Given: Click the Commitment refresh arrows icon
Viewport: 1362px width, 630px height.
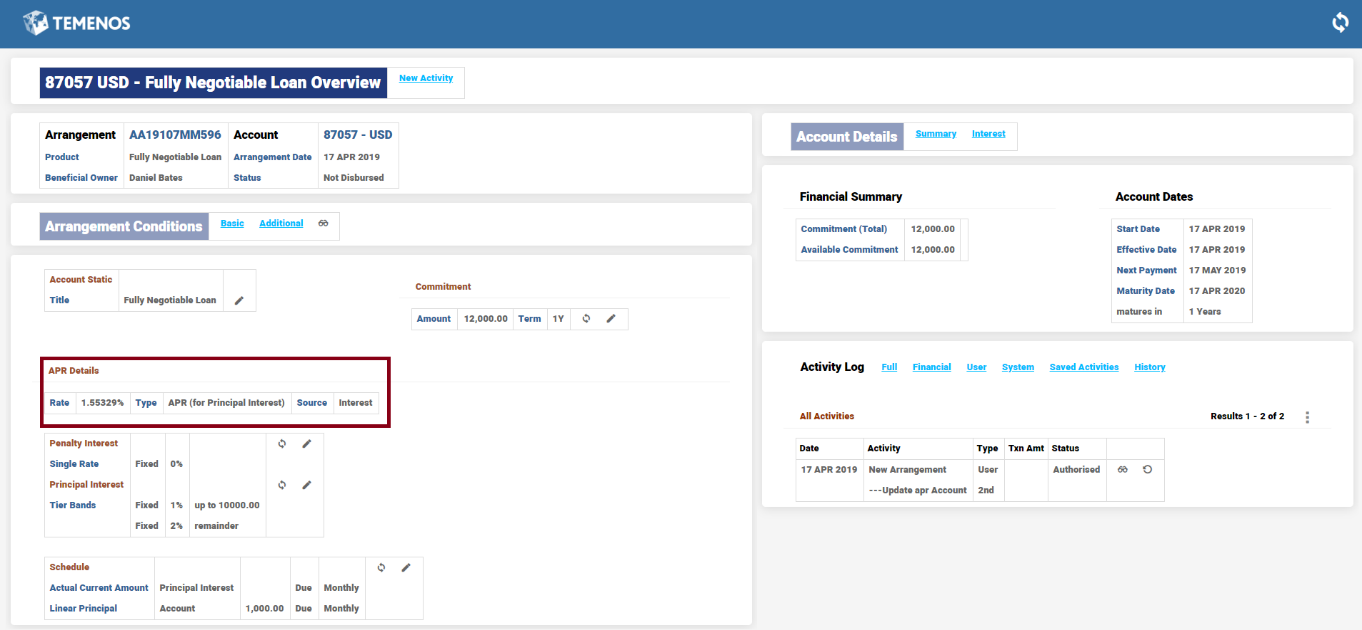Looking at the screenshot, I should click(586, 319).
